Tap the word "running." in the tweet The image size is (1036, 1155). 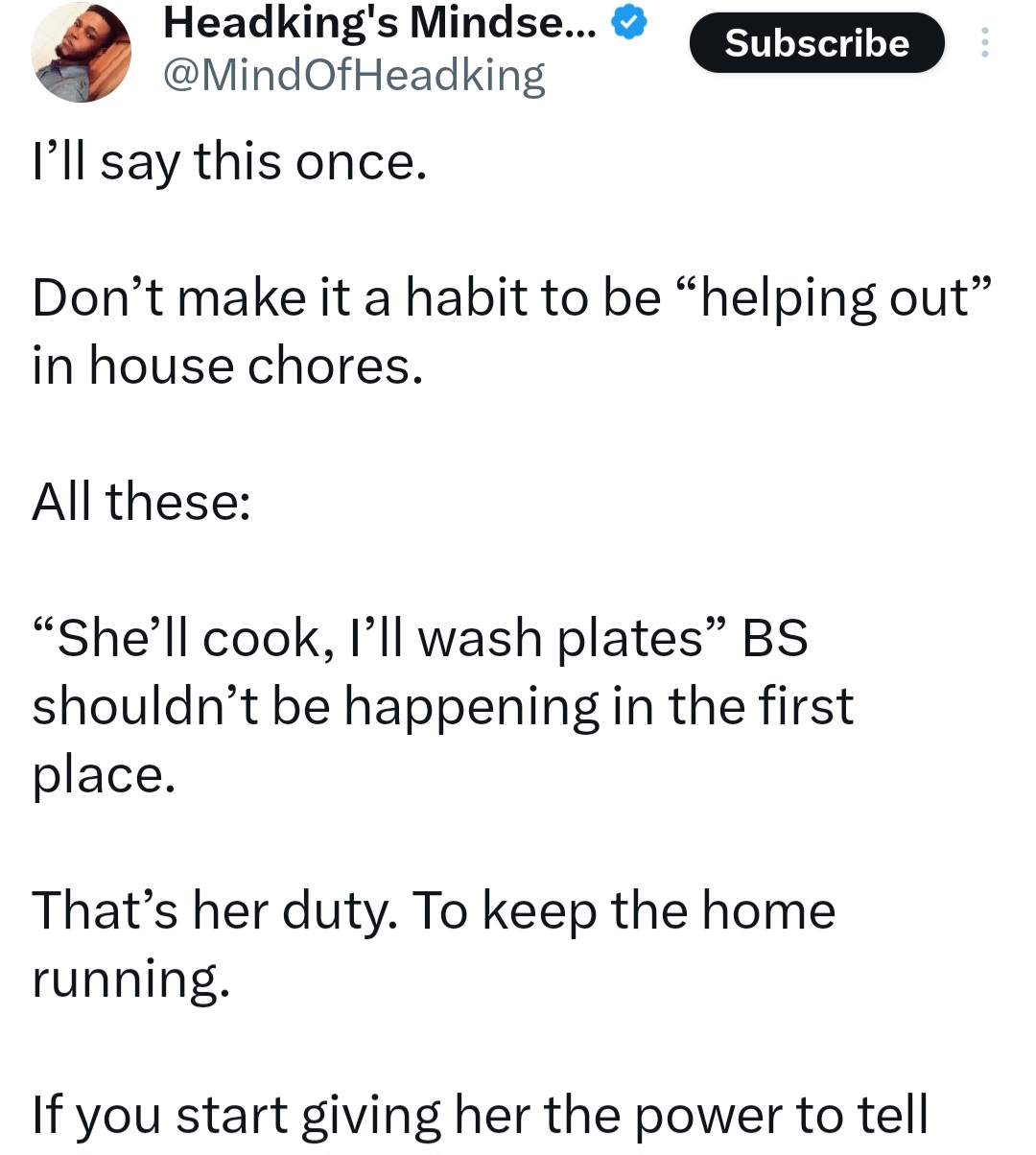tap(131, 978)
